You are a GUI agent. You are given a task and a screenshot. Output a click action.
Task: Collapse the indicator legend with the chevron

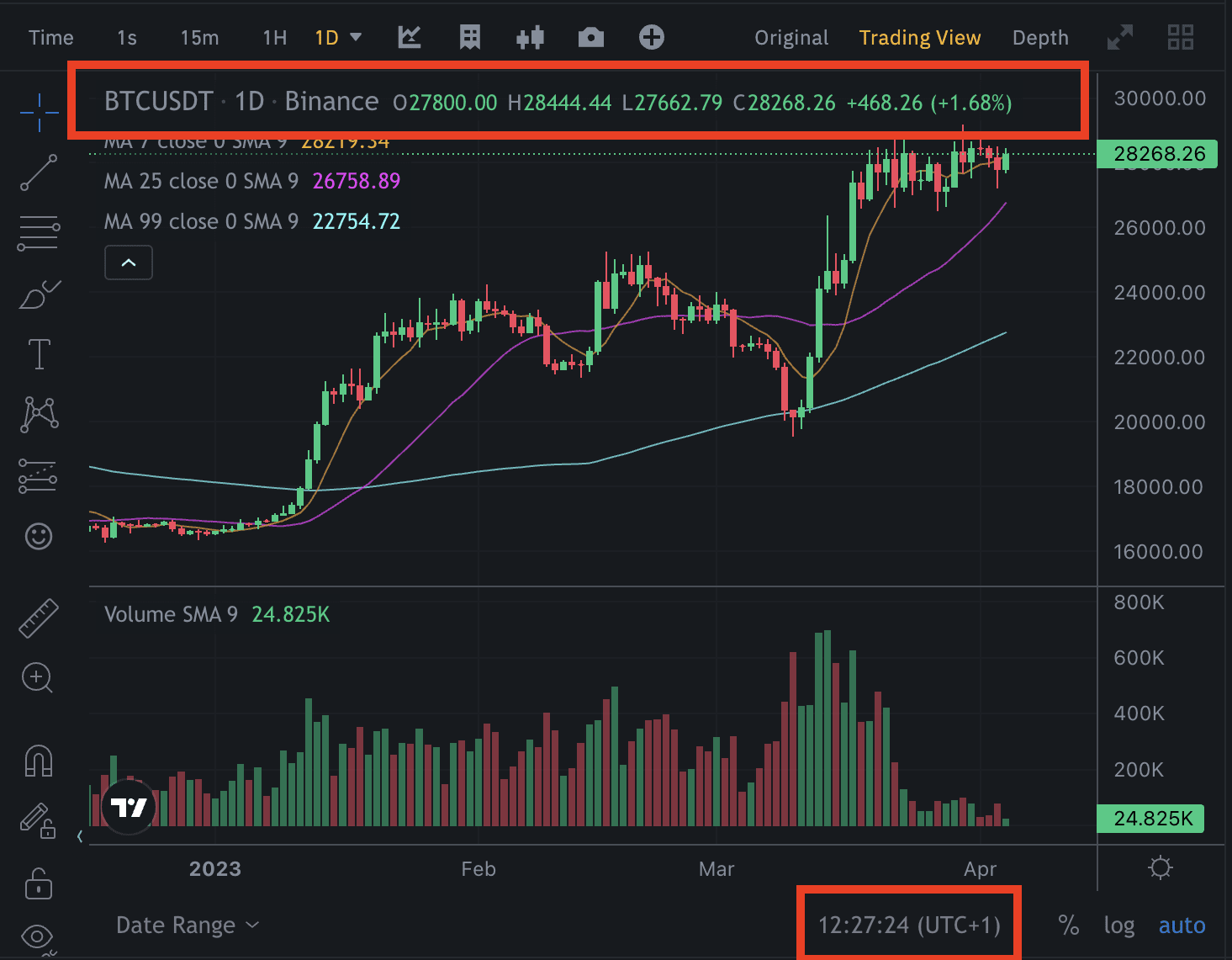point(129,263)
